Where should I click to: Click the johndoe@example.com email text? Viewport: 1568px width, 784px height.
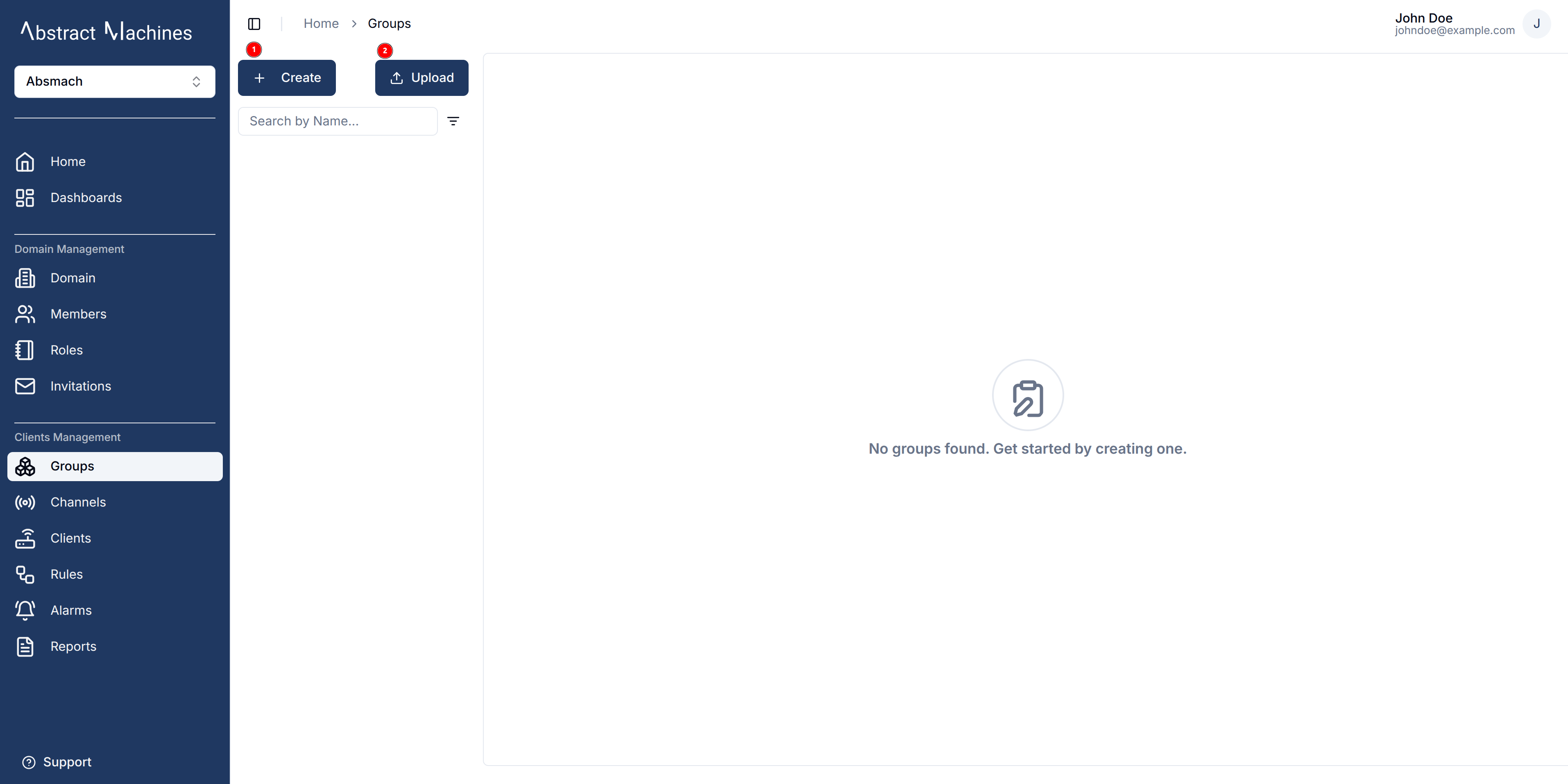pos(1454,30)
